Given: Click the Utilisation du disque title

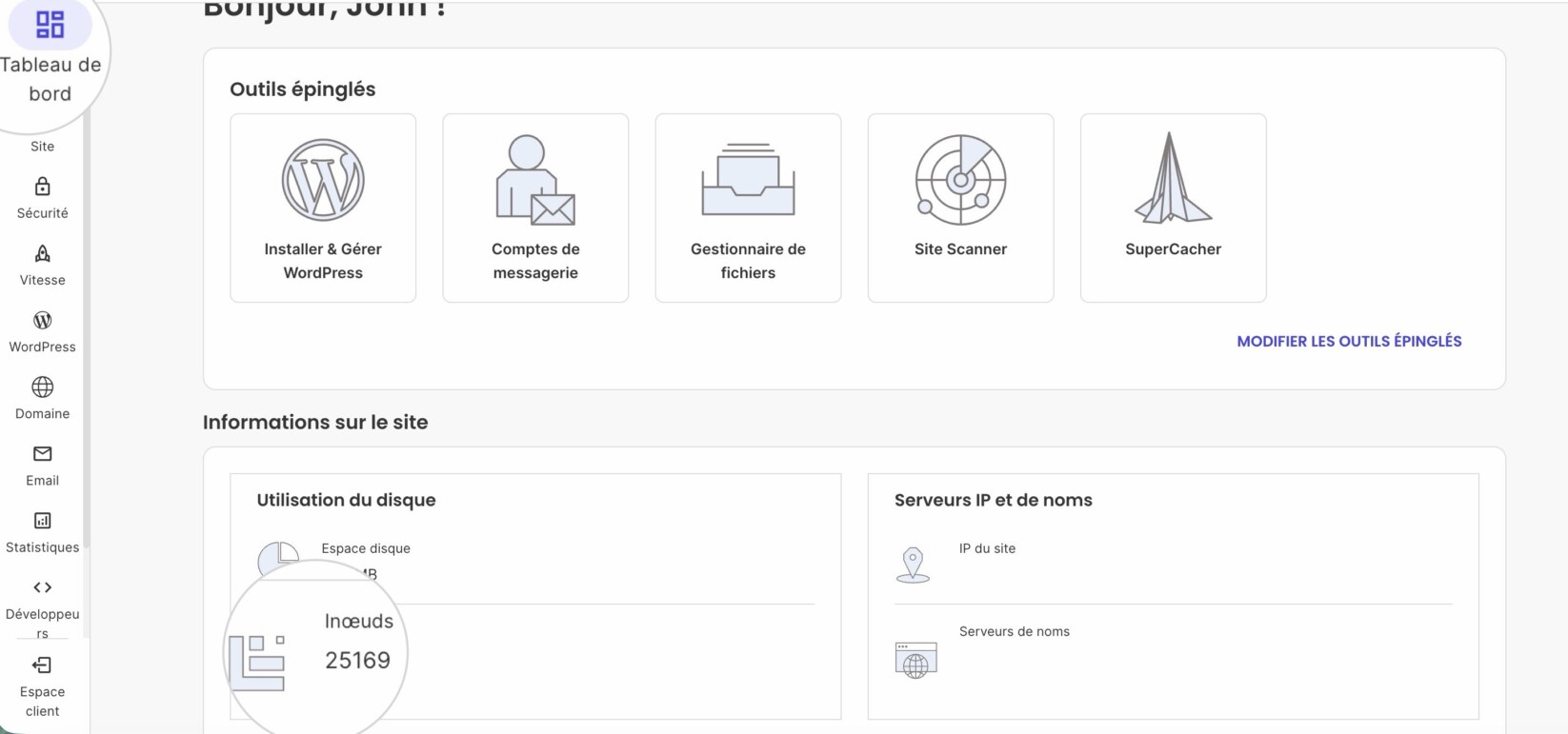Looking at the screenshot, I should (346, 500).
